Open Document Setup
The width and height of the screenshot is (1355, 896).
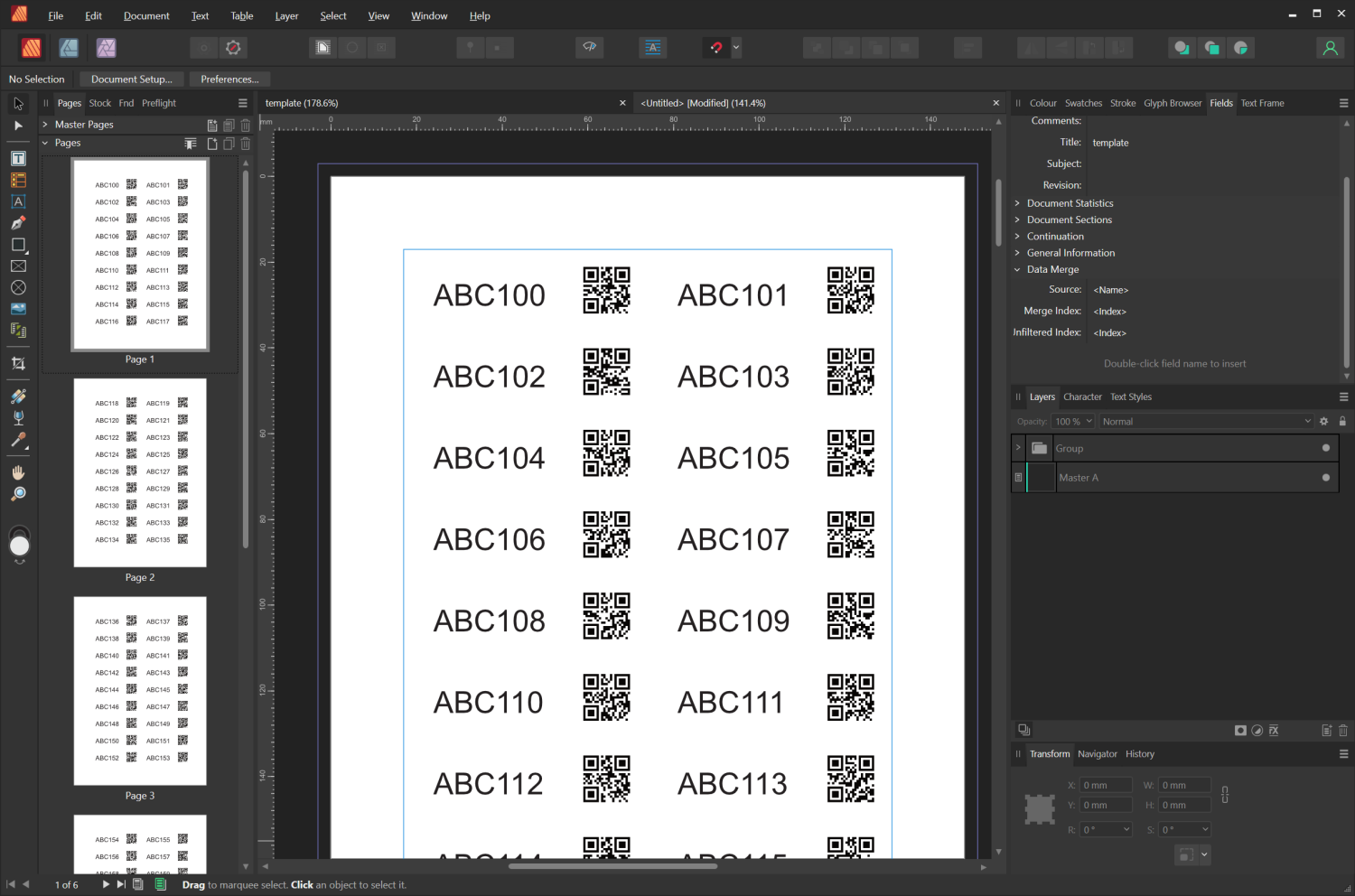(131, 79)
